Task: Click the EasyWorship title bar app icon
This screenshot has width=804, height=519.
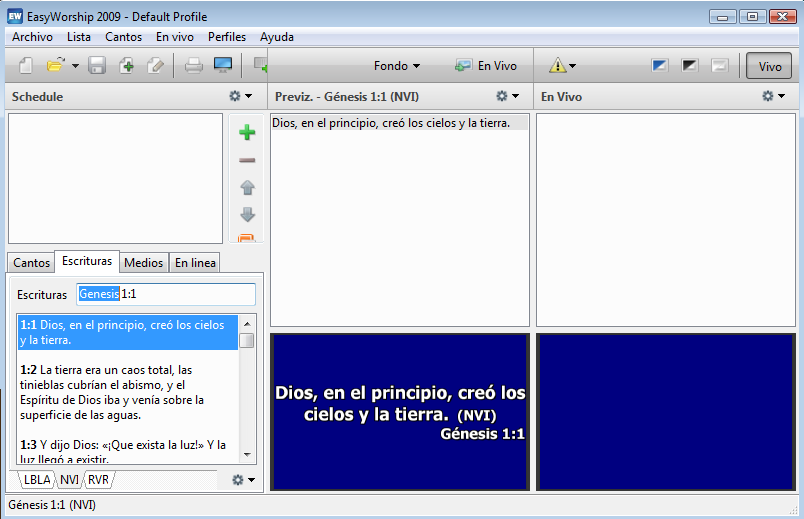Action: 15,16
